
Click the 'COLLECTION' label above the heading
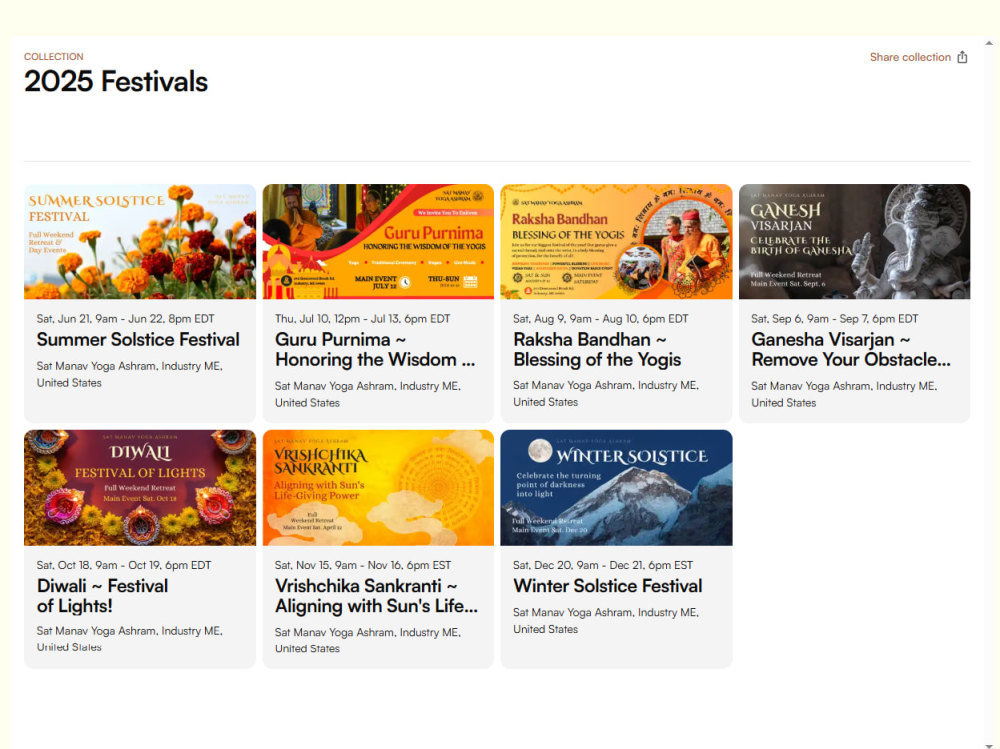coord(54,57)
